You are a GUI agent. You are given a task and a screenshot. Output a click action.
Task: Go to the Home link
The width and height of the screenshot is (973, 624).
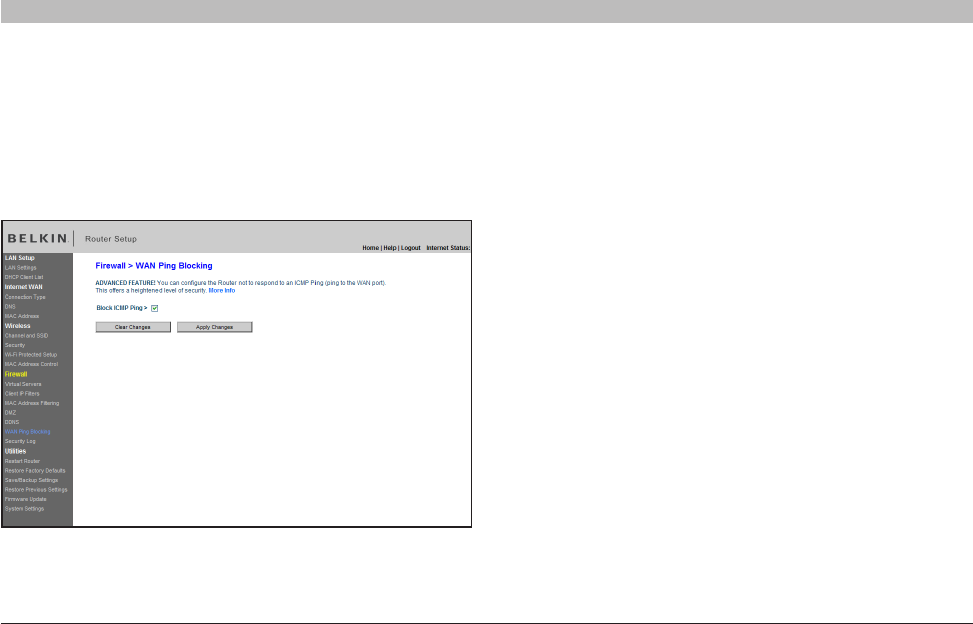click(x=370, y=247)
